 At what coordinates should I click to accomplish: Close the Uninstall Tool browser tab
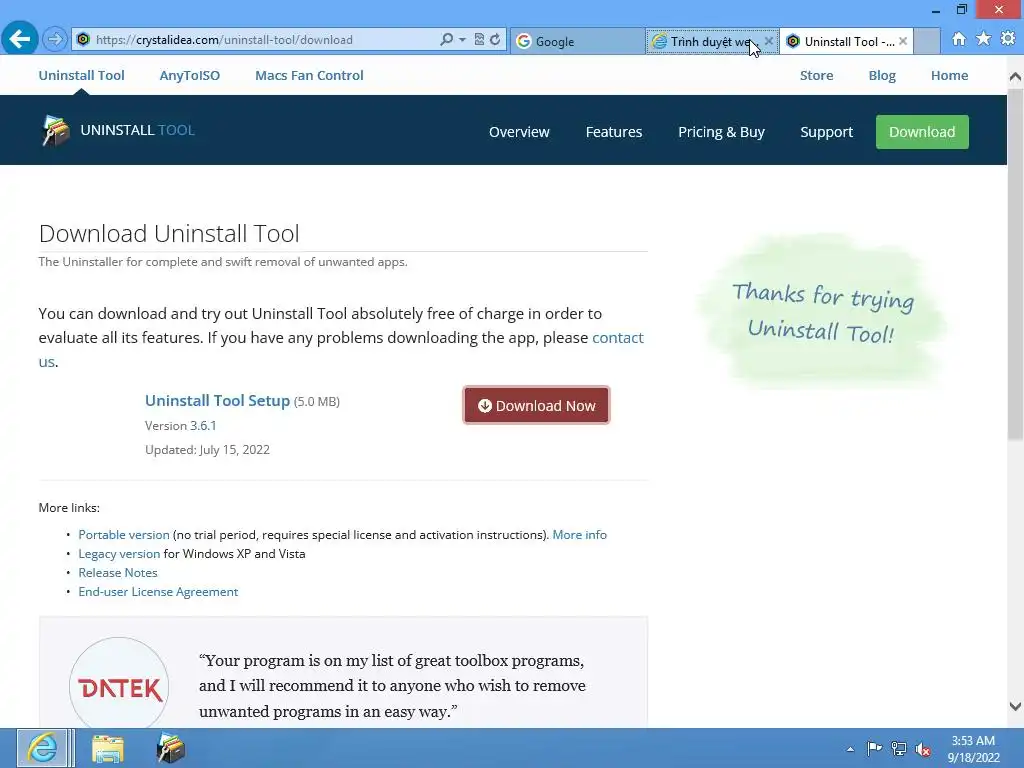pyautogui.click(x=903, y=41)
